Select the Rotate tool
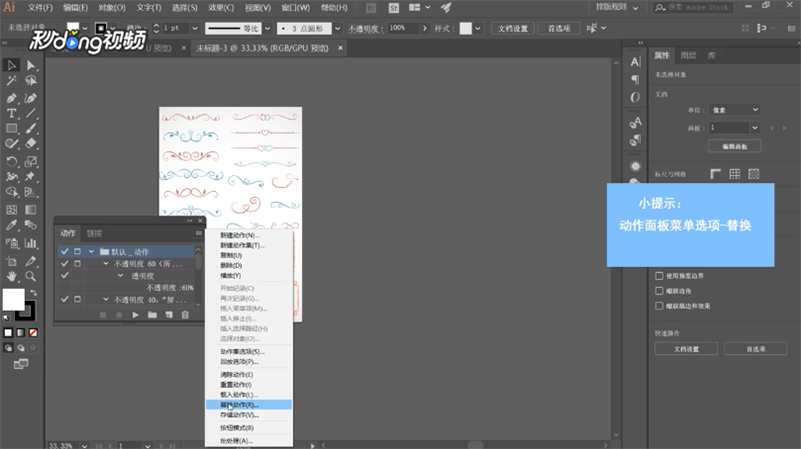Viewport: 801px width, 449px height. pyautogui.click(x=11, y=161)
